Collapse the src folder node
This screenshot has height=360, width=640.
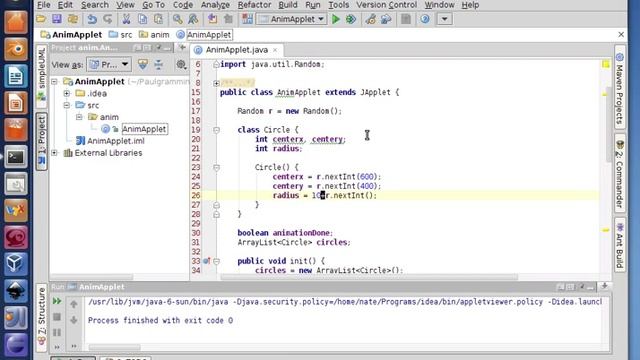tap(67, 105)
